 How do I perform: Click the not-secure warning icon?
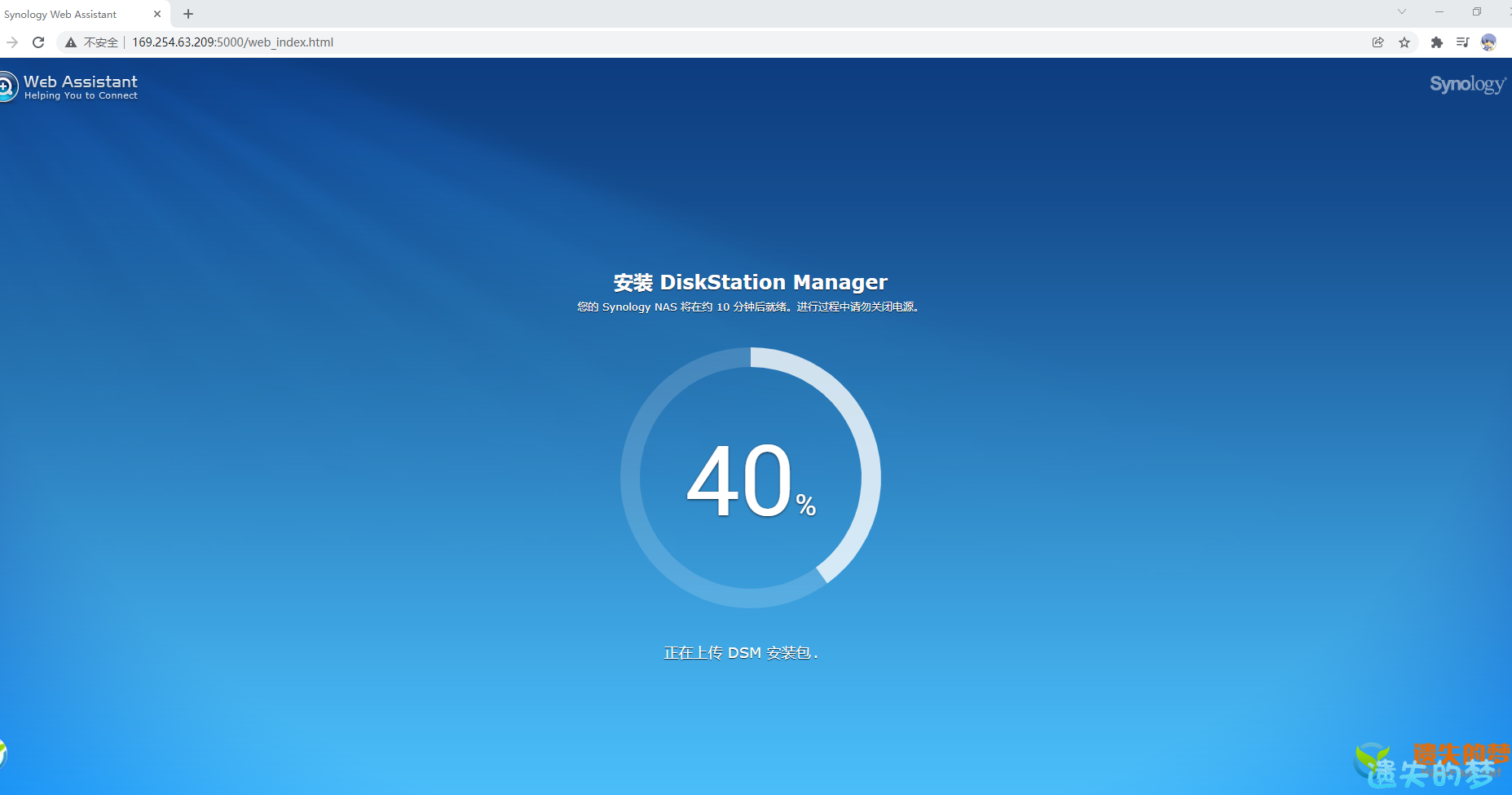click(71, 42)
